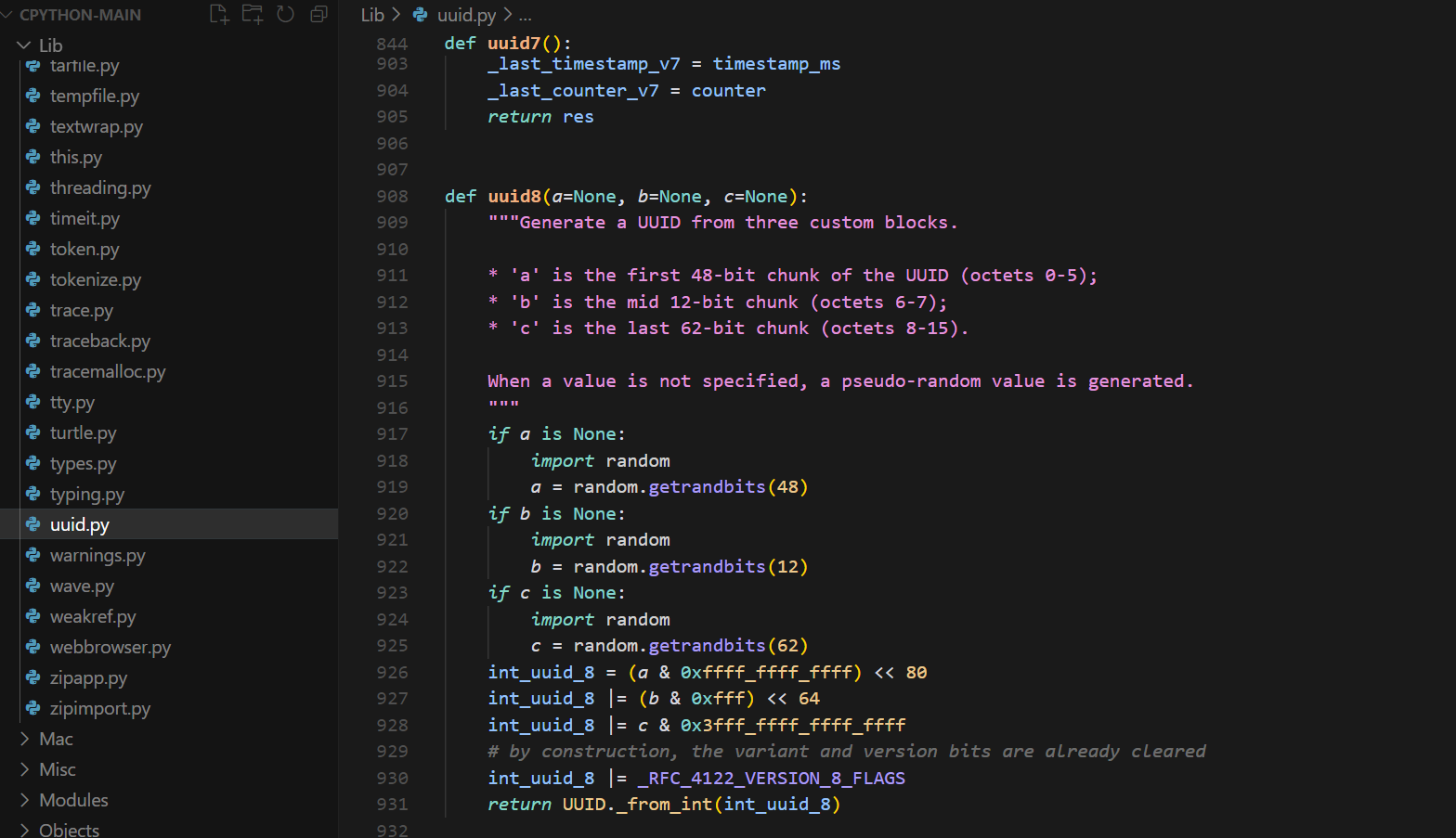Click the Python icon beside tempfile.py
Viewport: 1456px width, 838px height.
(x=33, y=96)
